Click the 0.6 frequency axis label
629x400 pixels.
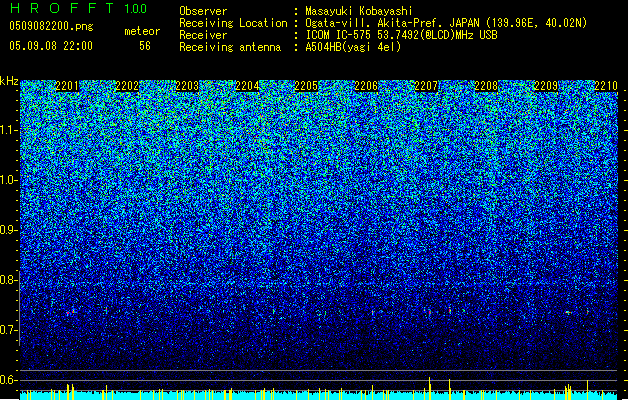click(x=8, y=380)
